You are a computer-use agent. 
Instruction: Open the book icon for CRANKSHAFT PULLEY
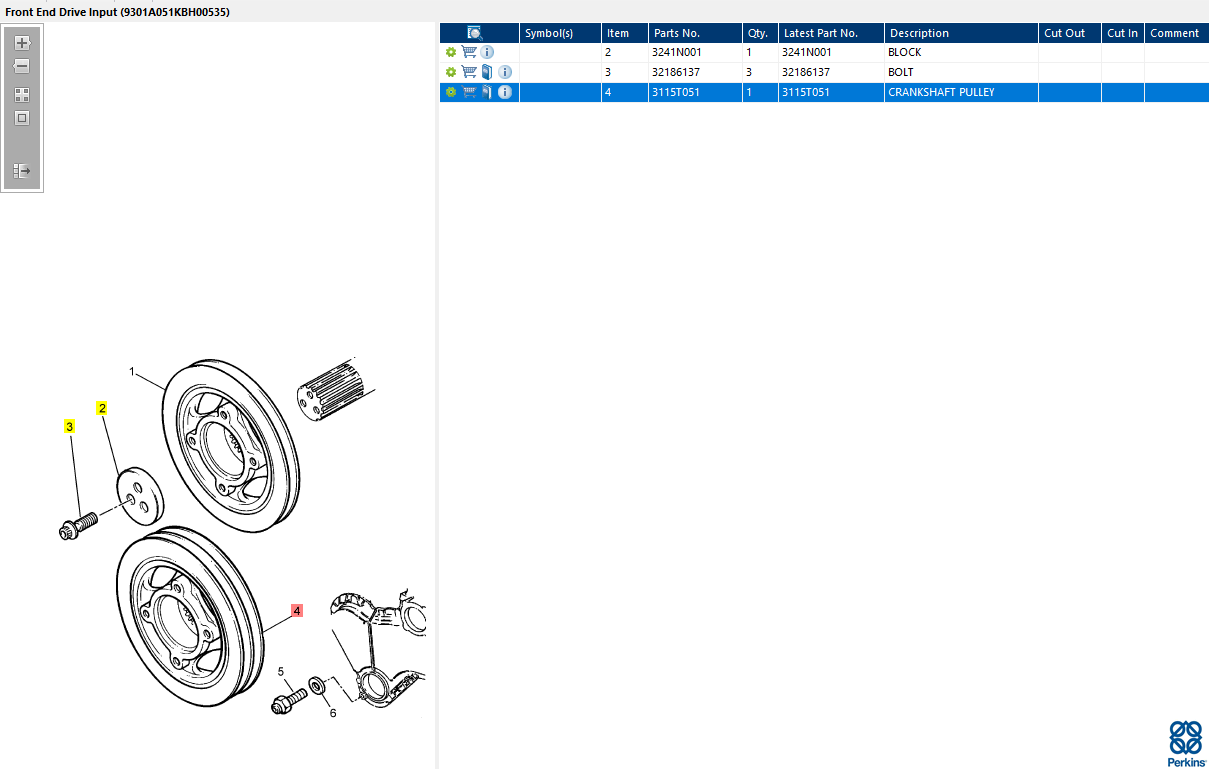(x=487, y=92)
